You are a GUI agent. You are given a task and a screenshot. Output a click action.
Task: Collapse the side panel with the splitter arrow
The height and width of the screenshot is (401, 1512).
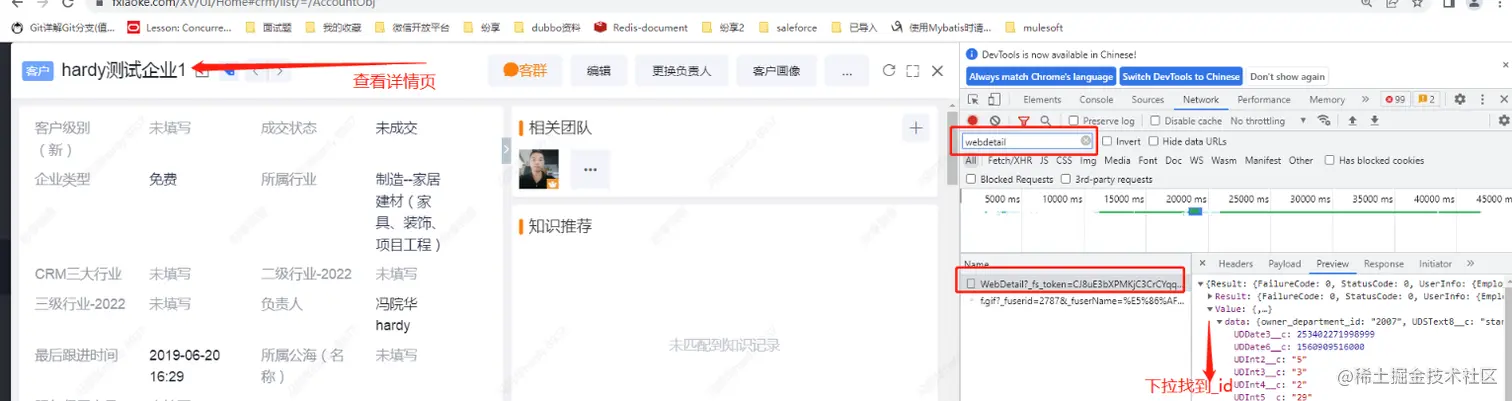(506, 149)
